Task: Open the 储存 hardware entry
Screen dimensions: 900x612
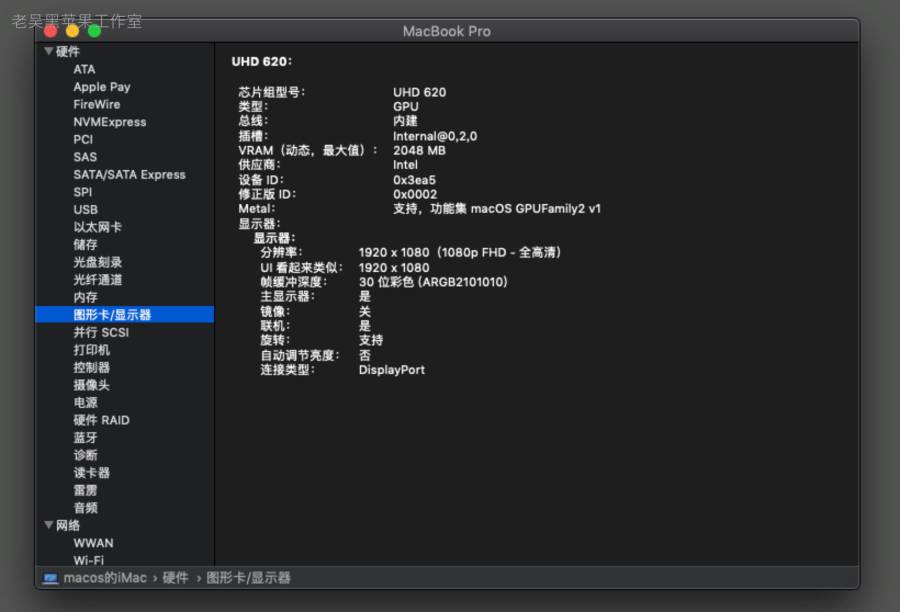Action: coord(85,245)
